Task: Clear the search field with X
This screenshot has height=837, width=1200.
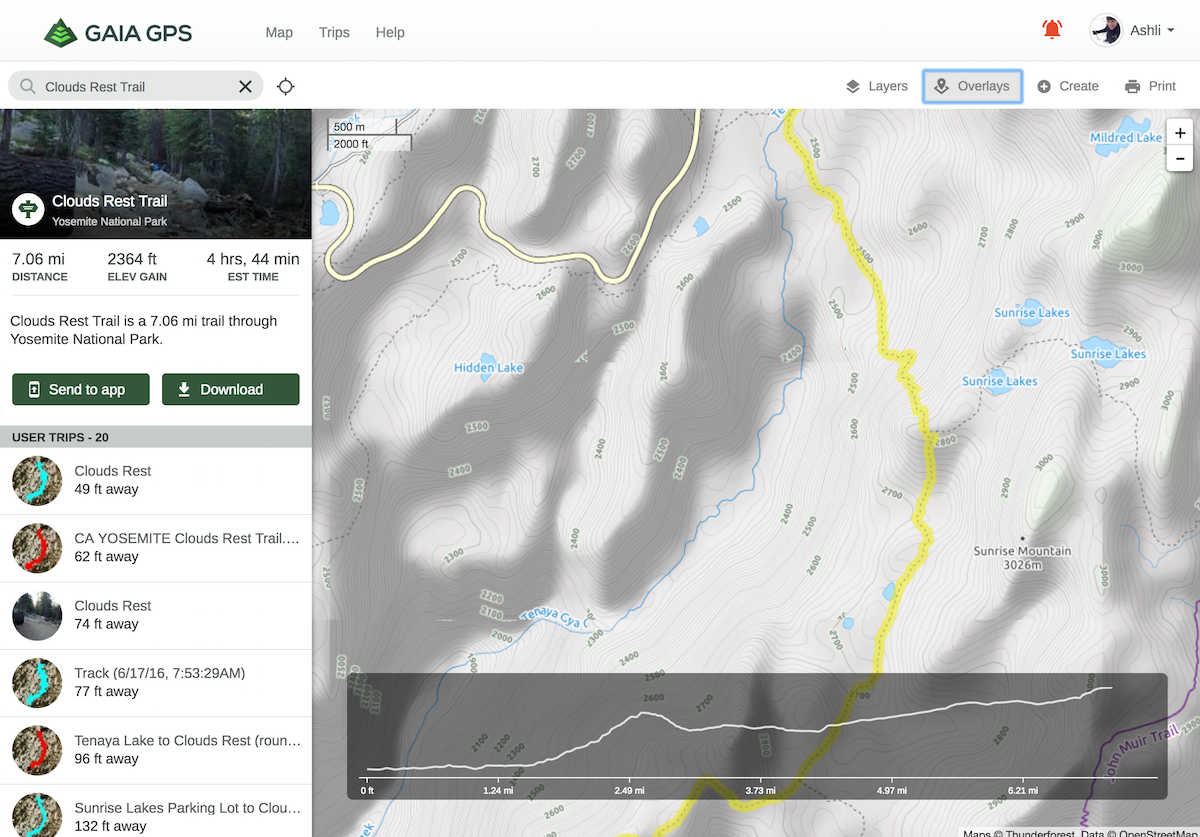Action: coord(245,86)
